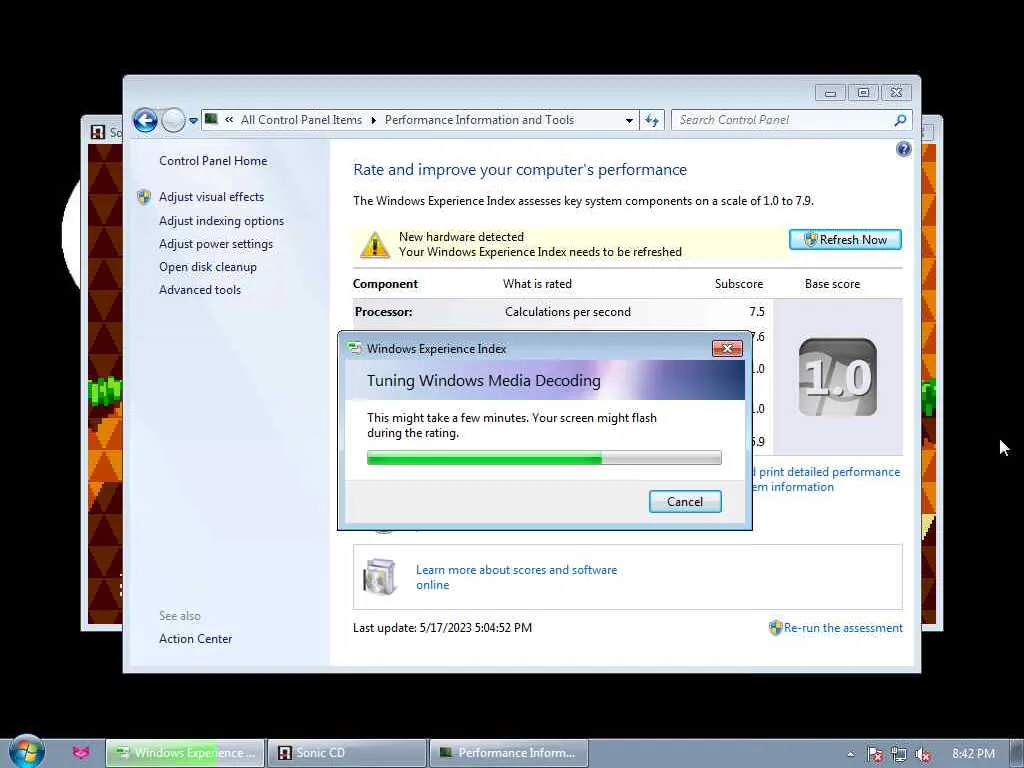The image size is (1024, 768).
Task: Switch to Performance Inform... taskbar button
Action: pos(509,753)
